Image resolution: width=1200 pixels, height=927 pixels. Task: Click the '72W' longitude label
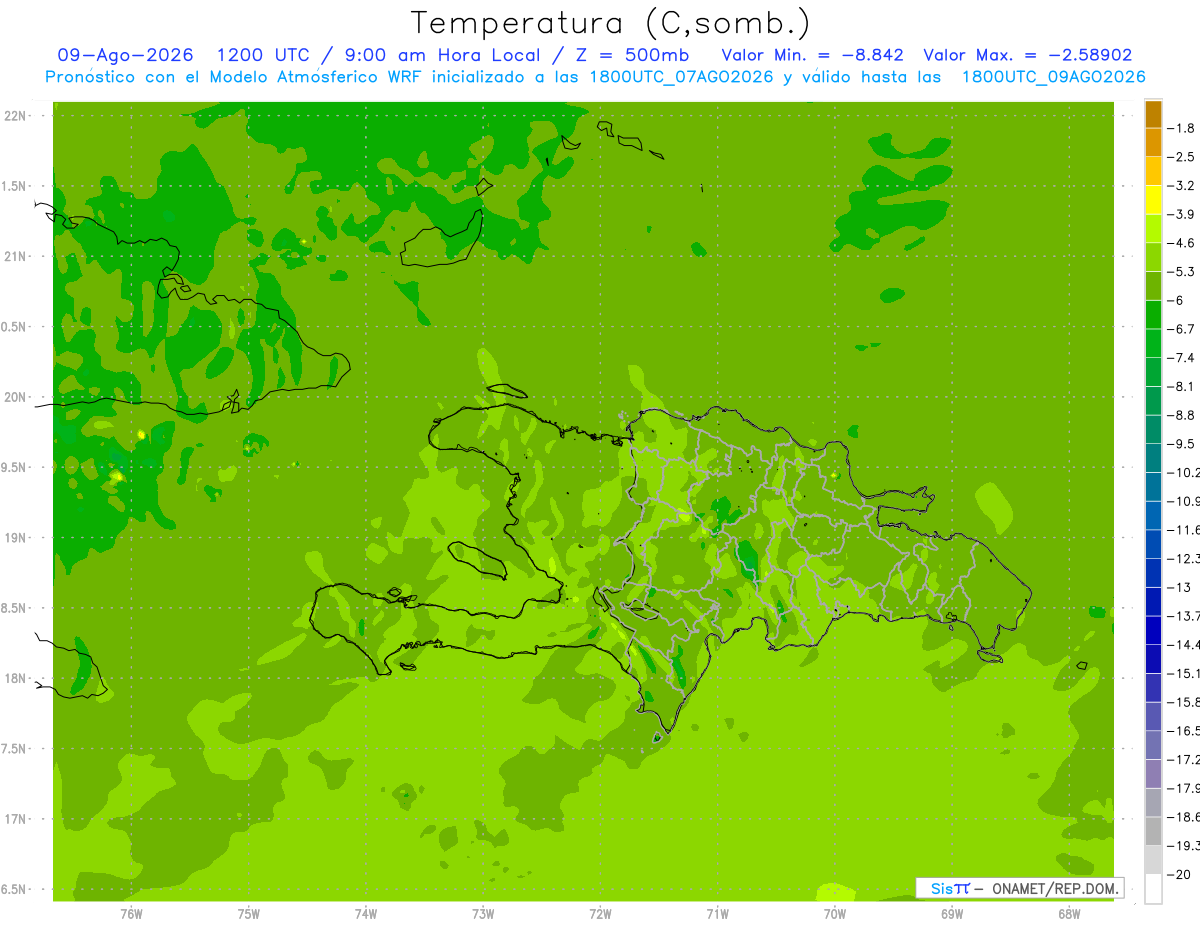point(600,914)
